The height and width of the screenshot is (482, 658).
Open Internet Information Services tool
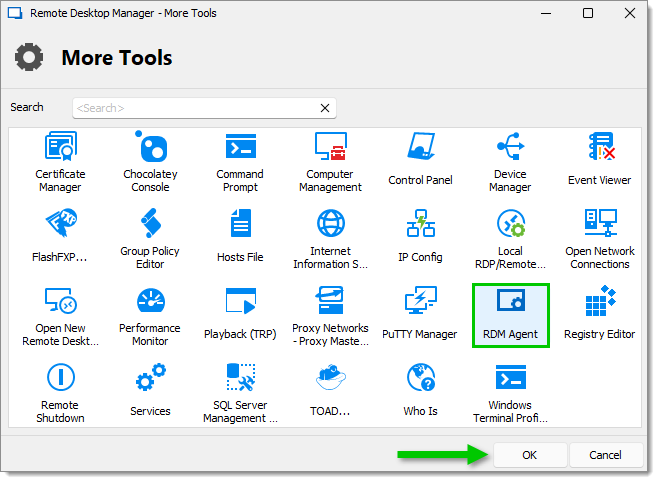coord(330,238)
